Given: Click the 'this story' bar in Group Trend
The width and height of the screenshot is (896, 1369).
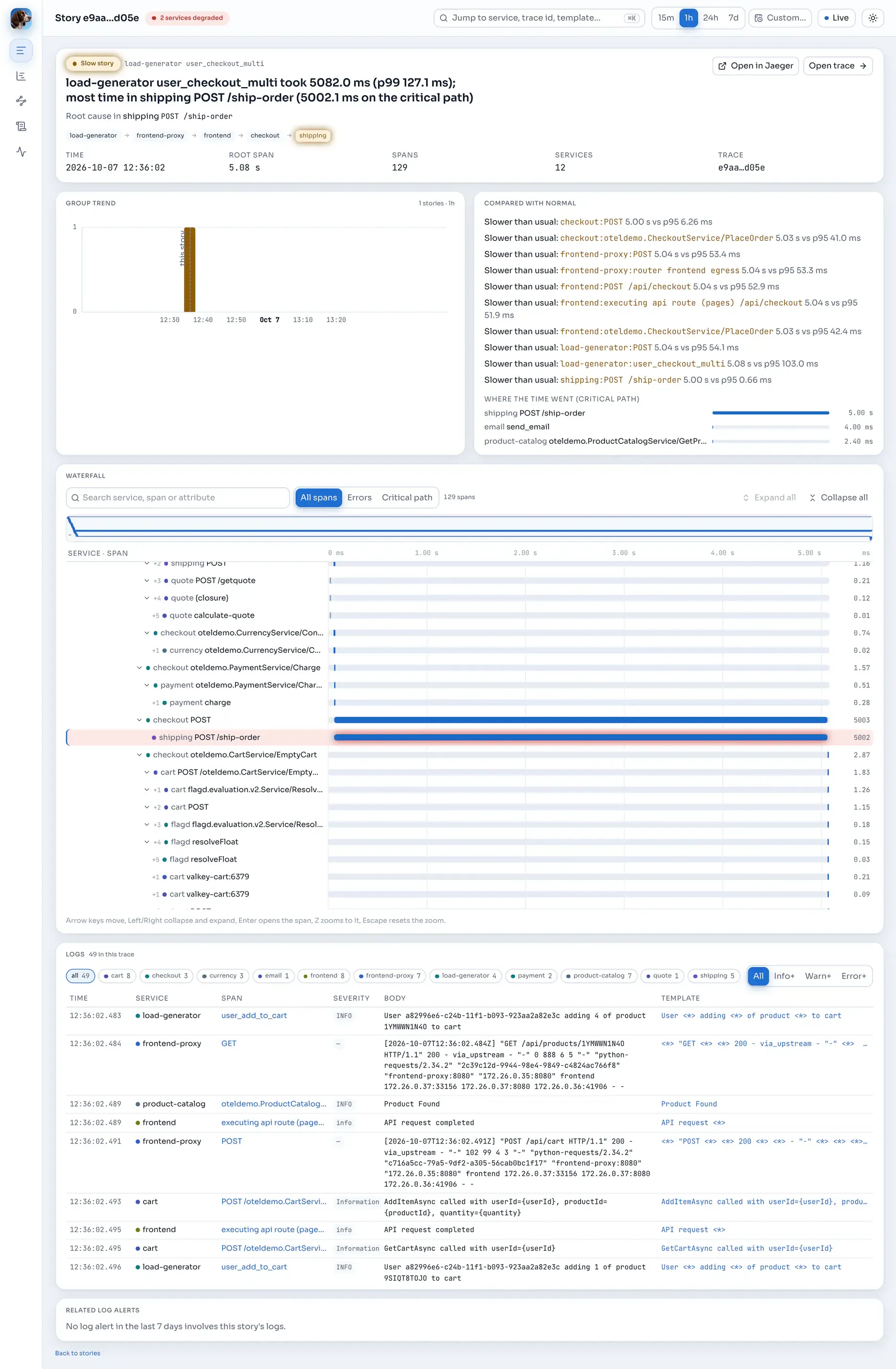Looking at the screenshot, I should click(190, 270).
